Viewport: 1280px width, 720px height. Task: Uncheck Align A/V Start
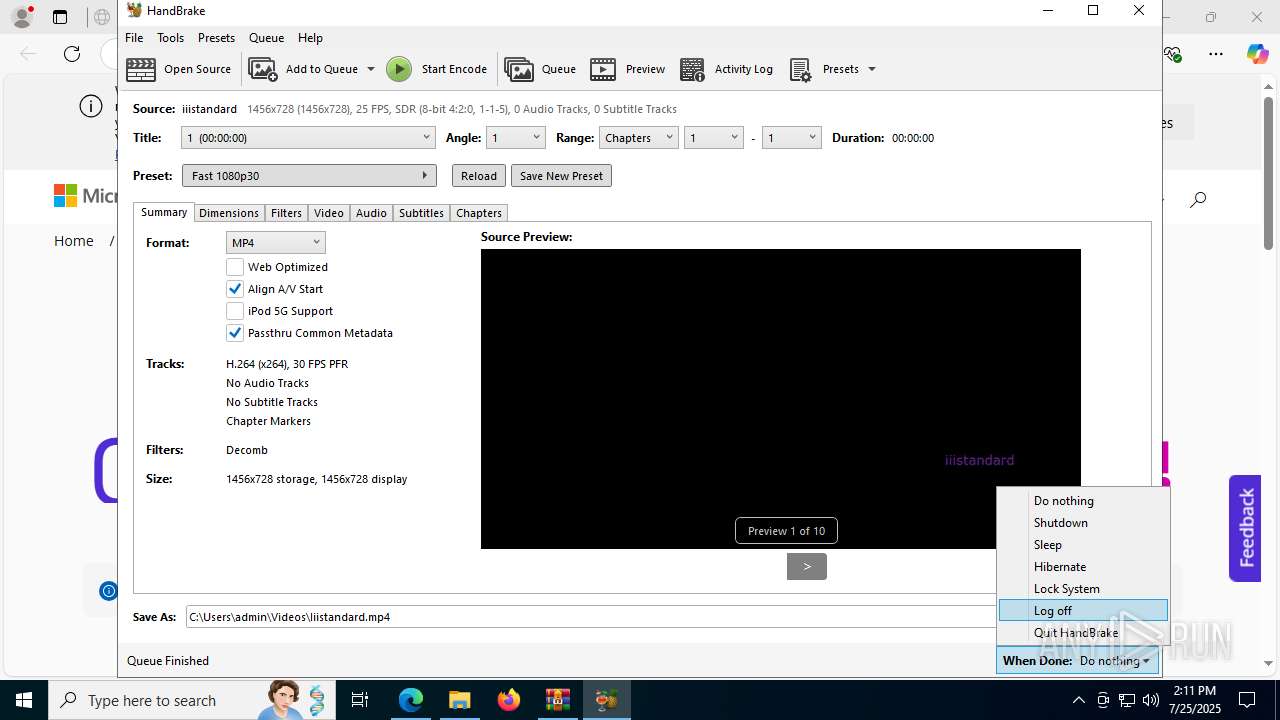[x=235, y=289]
